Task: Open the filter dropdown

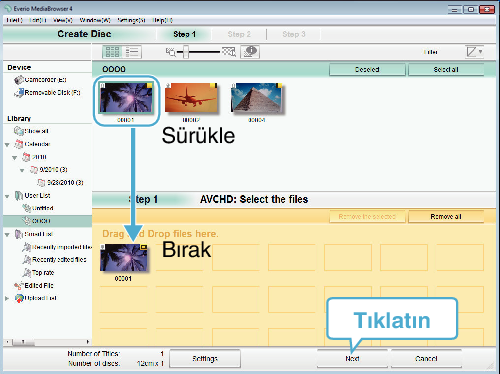Action: [474, 52]
